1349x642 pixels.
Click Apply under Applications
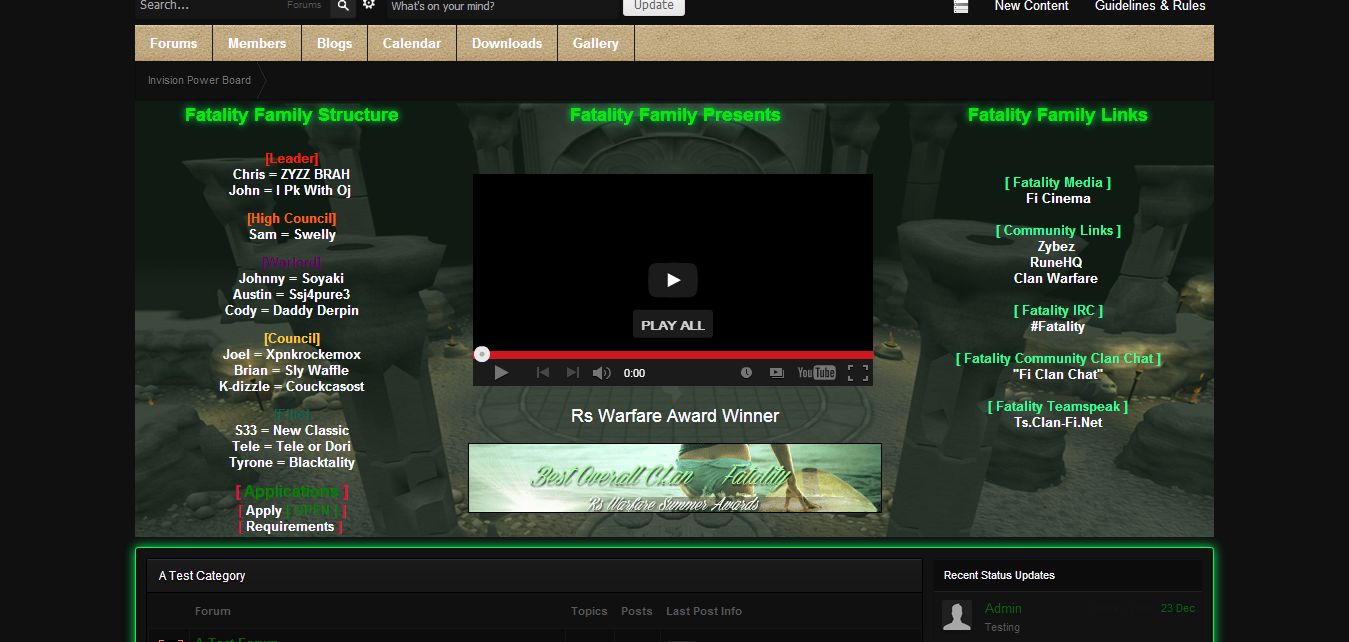(x=264, y=510)
